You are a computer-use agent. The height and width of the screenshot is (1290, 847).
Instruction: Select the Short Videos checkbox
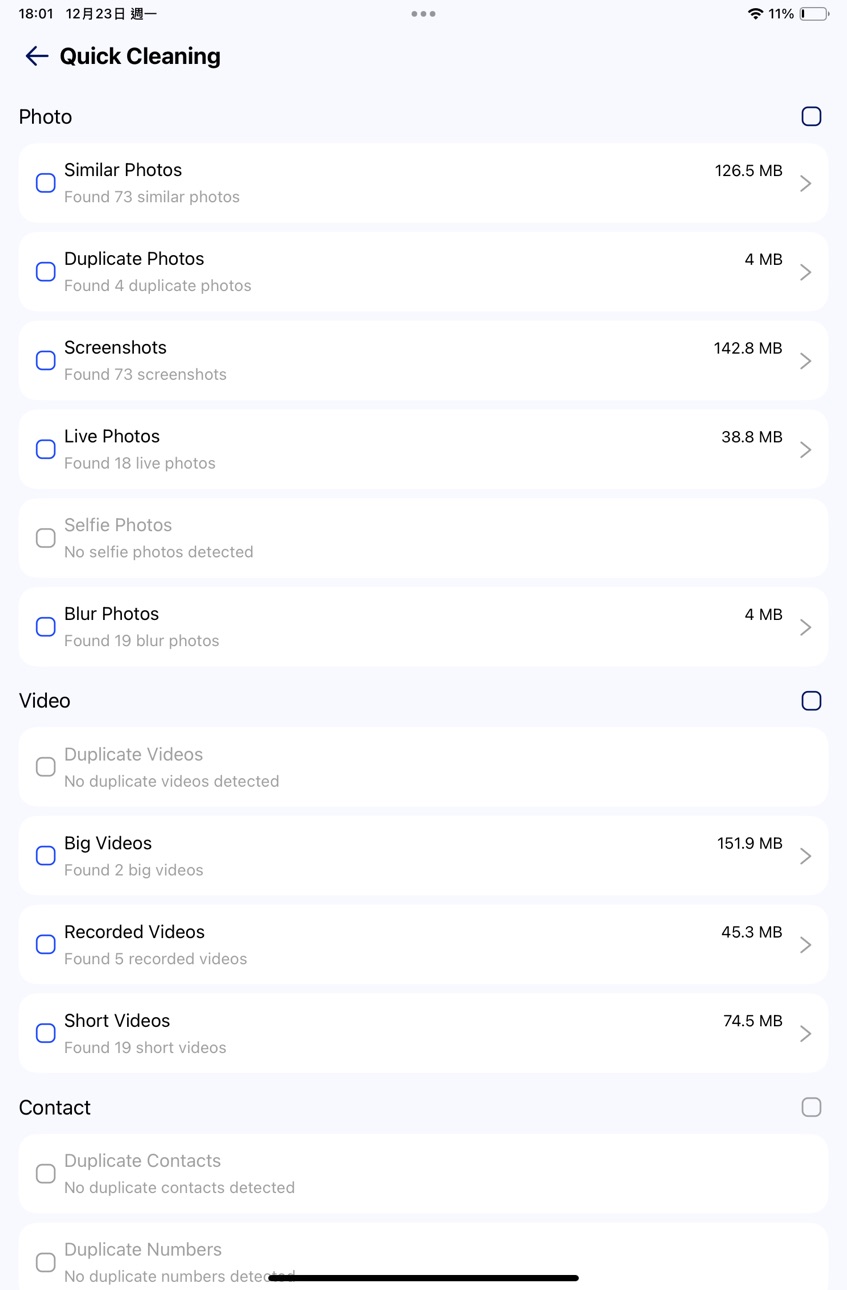pyautogui.click(x=46, y=1034)
